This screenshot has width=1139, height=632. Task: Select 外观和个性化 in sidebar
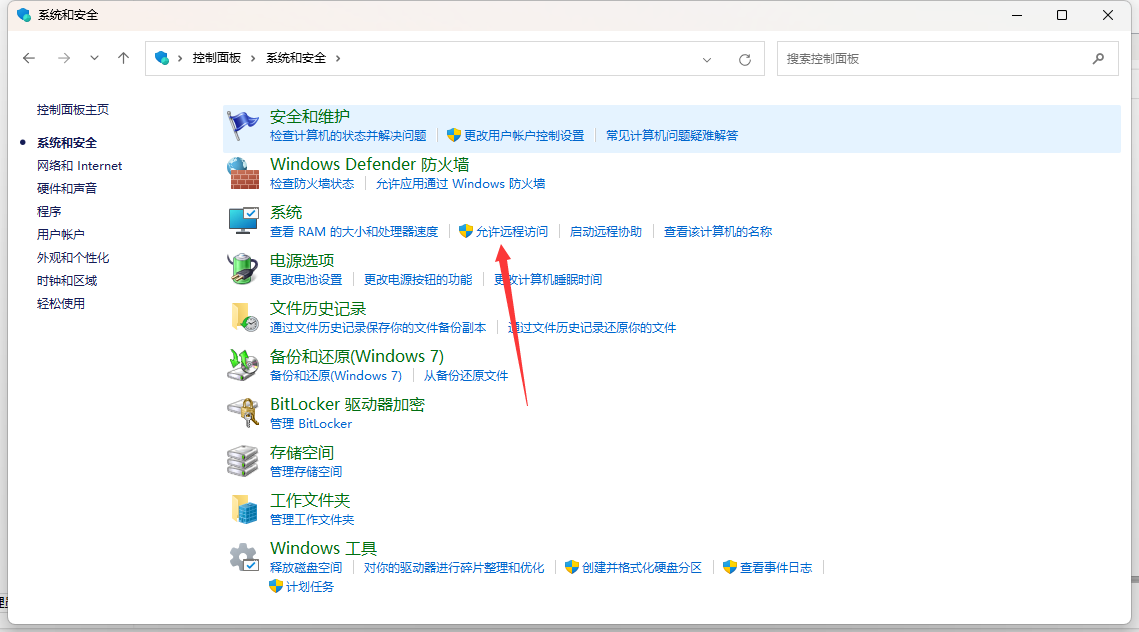coord(73,258)
